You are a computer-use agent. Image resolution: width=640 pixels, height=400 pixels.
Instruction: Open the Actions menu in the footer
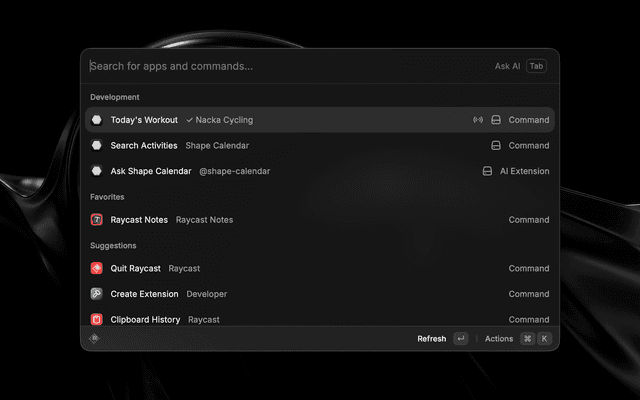coord(498,339)
